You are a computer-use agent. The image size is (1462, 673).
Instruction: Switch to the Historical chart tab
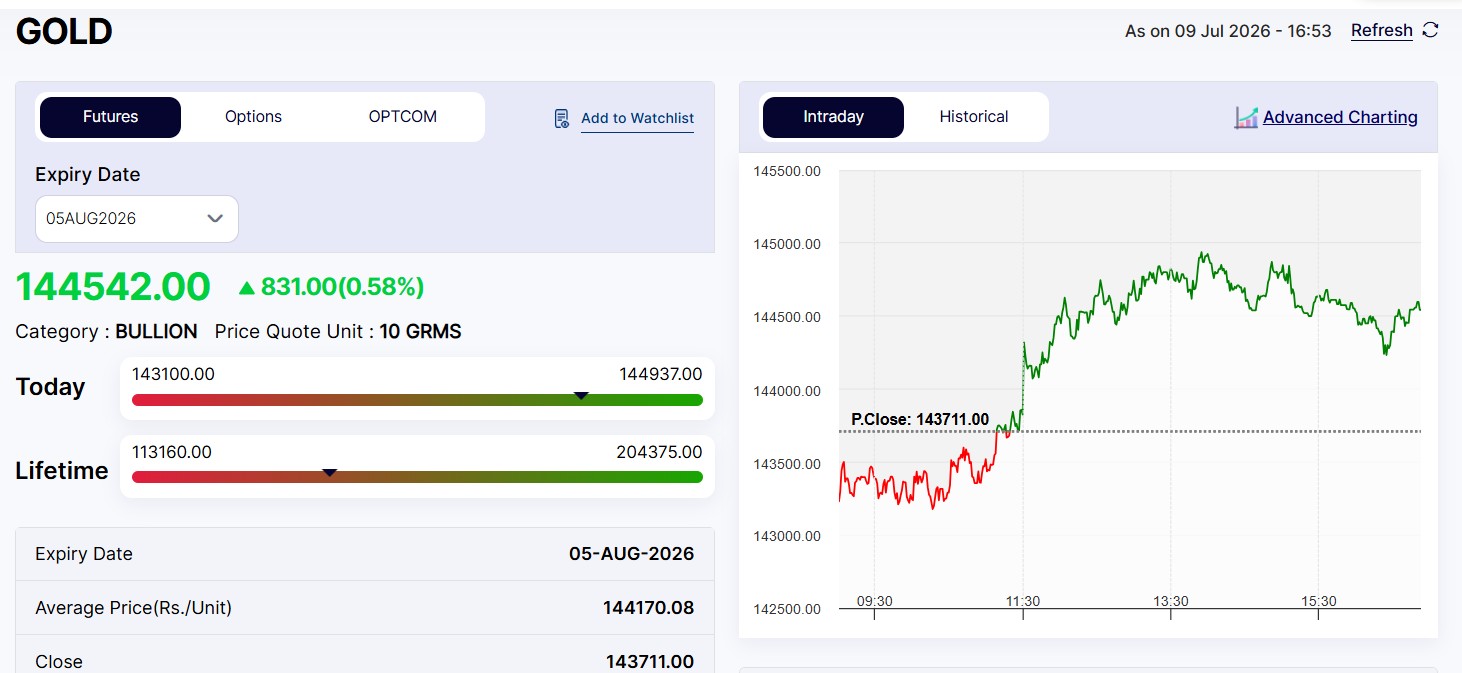coord(974,117)
